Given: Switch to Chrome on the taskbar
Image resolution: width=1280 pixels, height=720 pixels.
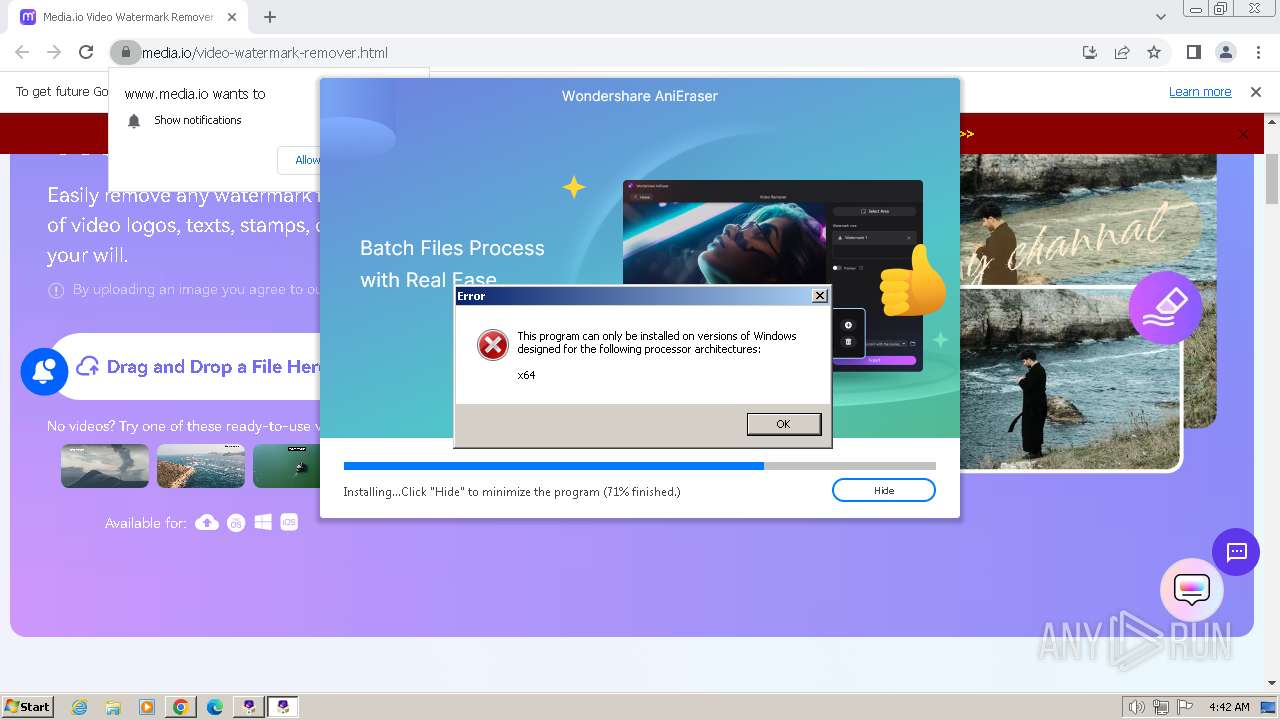Looking at the screenshot, I should [180, 707].
